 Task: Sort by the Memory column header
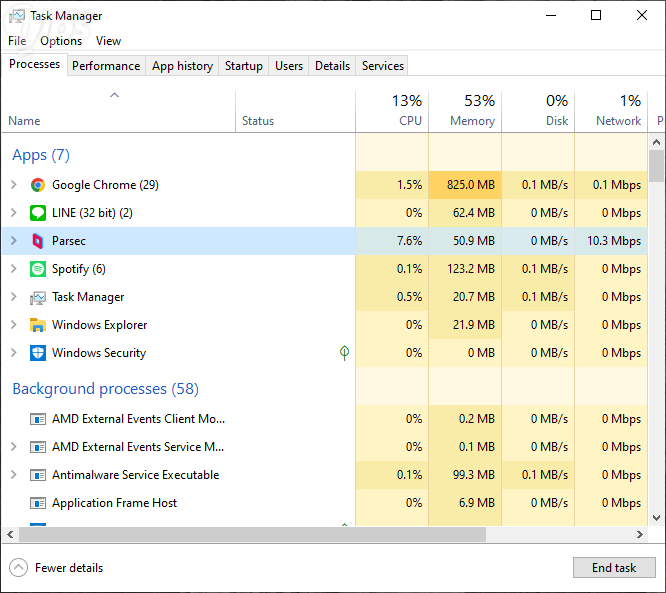pyautogui.click(x=465, y=111)
